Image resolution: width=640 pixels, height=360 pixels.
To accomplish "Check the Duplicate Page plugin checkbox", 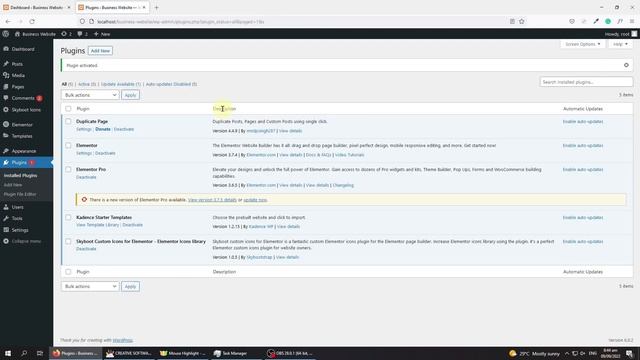I will pyautogui.click(x=68, y=121).
